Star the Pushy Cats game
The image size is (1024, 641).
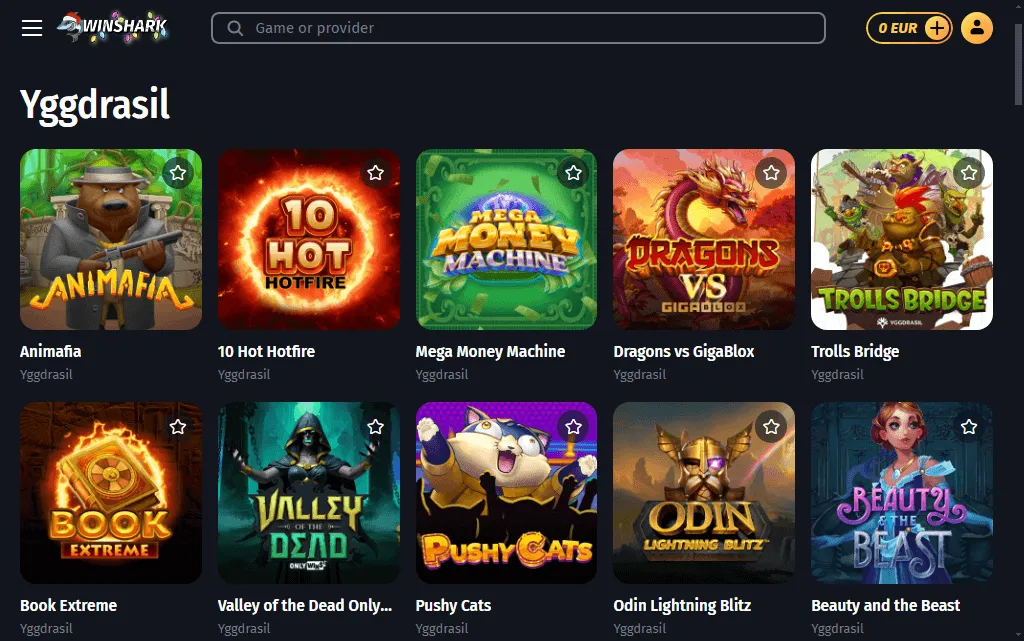(x=573, y=427)
